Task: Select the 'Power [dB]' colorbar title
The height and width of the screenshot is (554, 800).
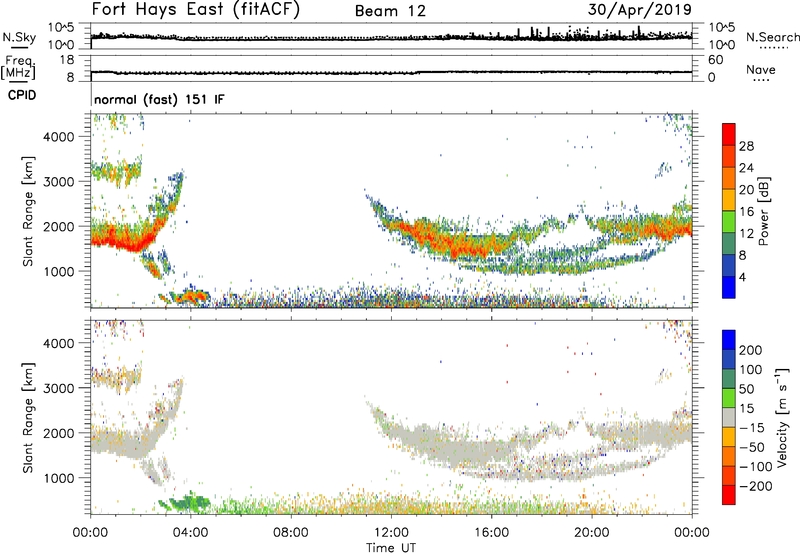Action: [763, 211]
